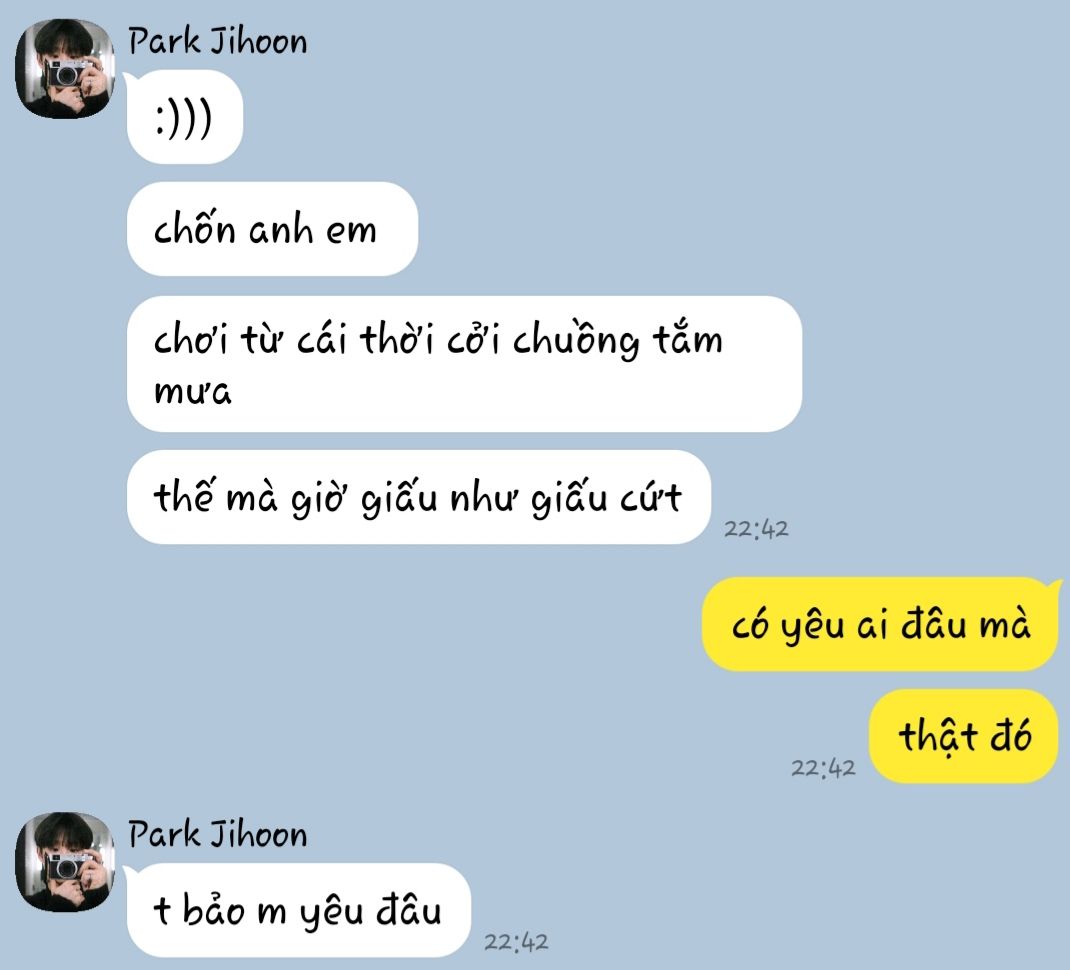The image size is (1070, 970).
Task: Click the word "chuồng" in the long message
Action: [x=576, y=339]
